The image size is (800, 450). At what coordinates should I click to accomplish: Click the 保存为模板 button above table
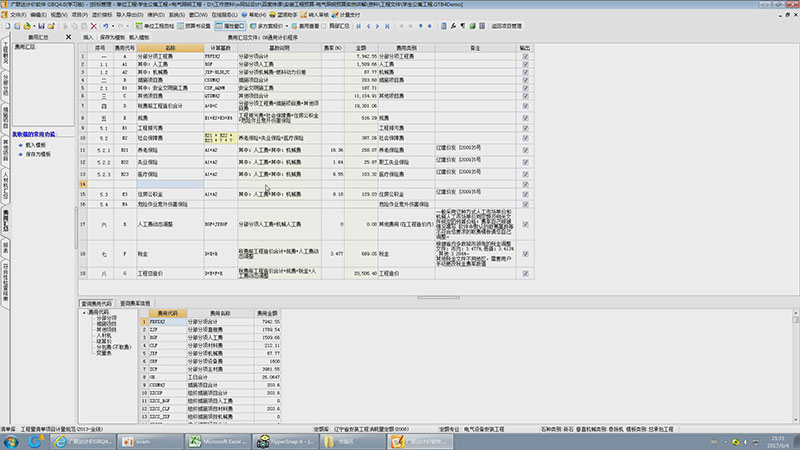coord(112,36)
